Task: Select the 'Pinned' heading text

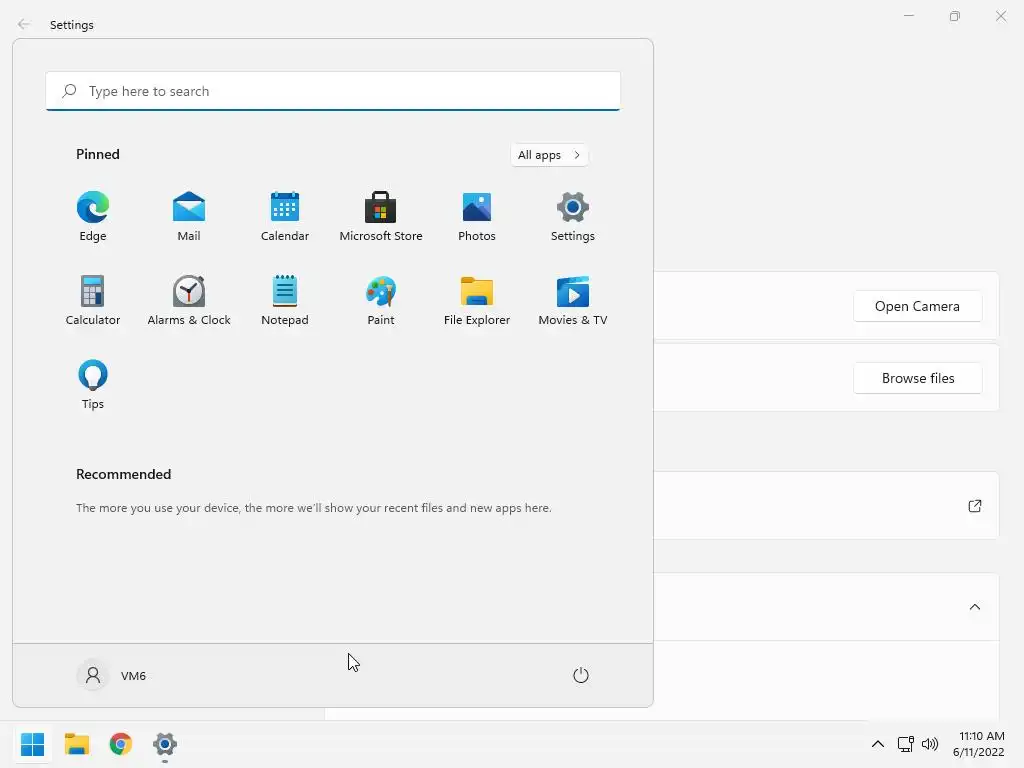Action: (x=98, y=154)
